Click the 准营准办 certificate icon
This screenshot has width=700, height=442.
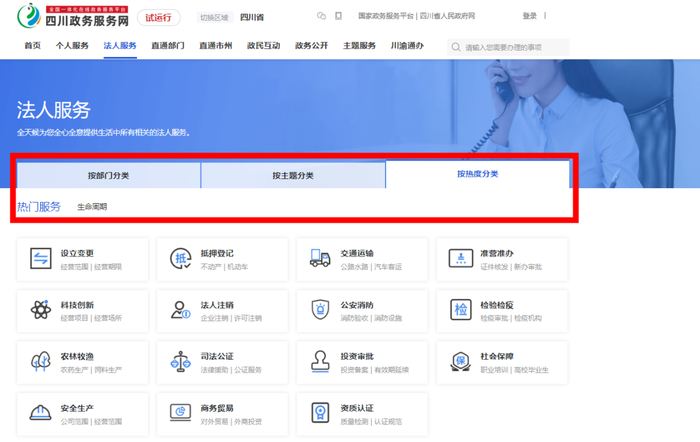tap(460, 259)
